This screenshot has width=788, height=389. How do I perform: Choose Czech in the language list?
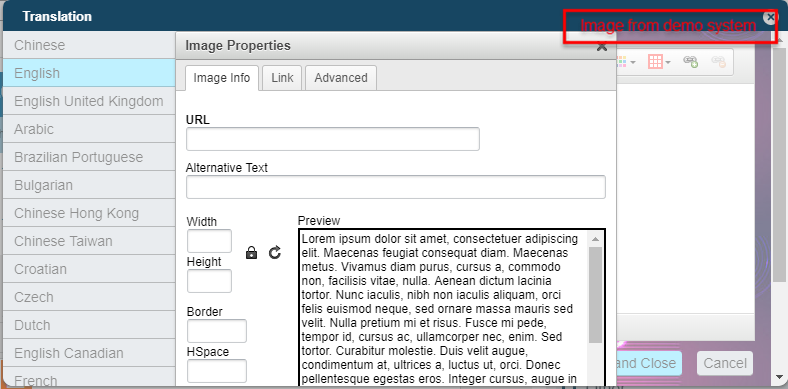(89, 297)
